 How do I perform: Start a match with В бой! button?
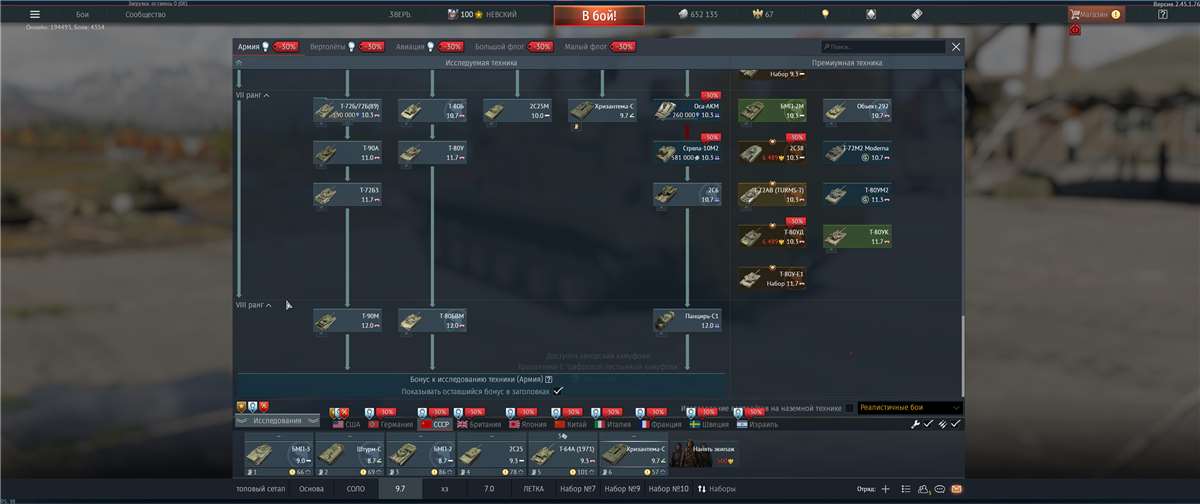(599, 15)
